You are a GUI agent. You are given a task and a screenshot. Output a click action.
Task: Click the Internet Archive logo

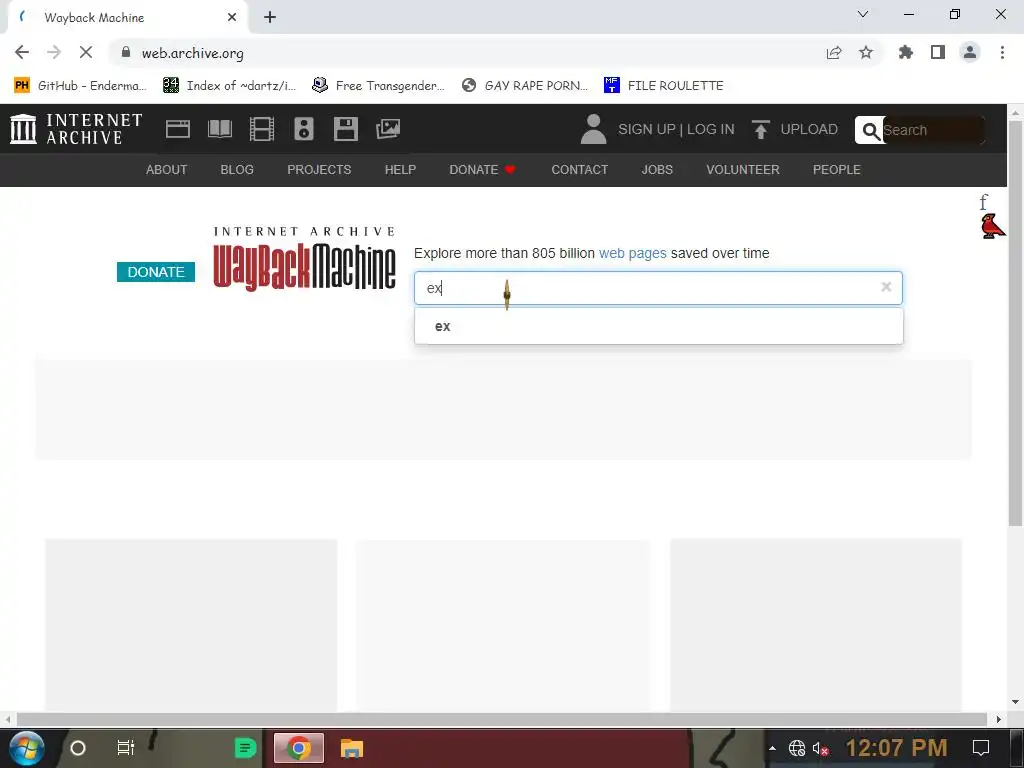[x=76, y=129]
